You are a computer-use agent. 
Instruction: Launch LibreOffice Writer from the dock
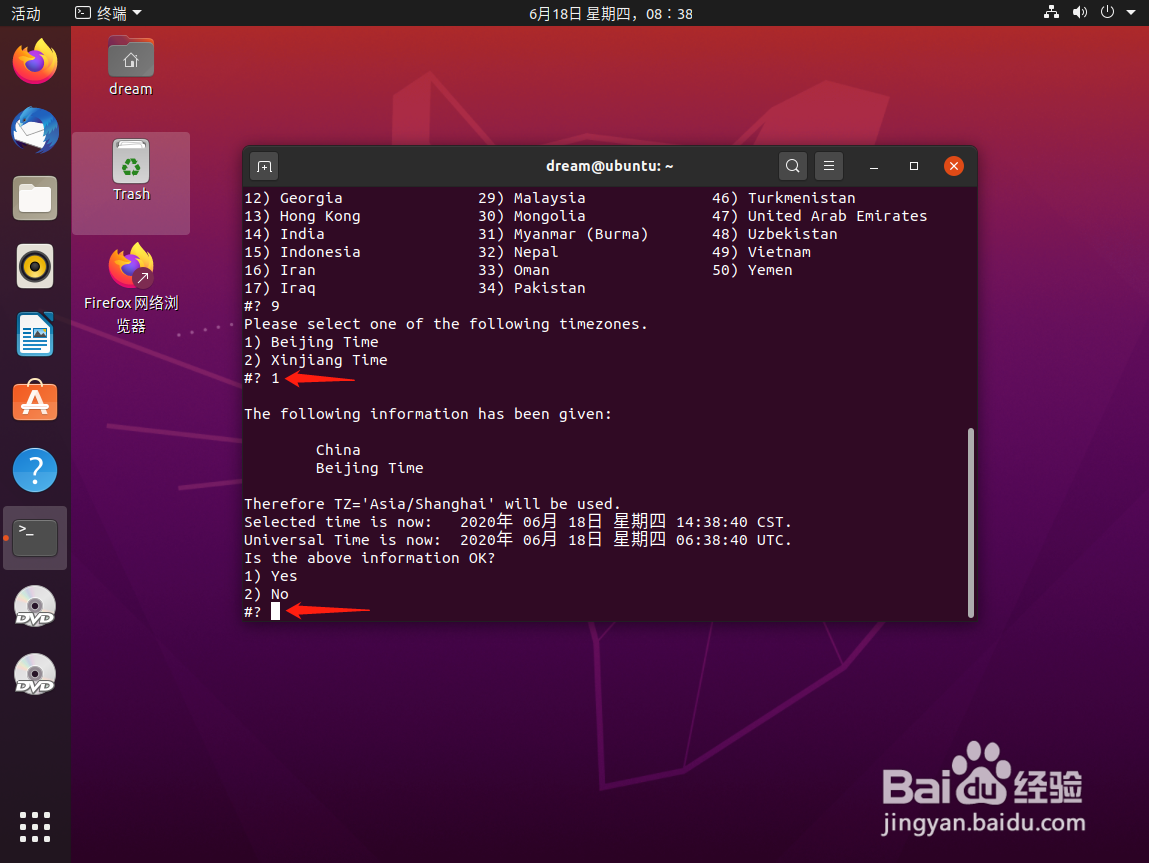[34, 334]
